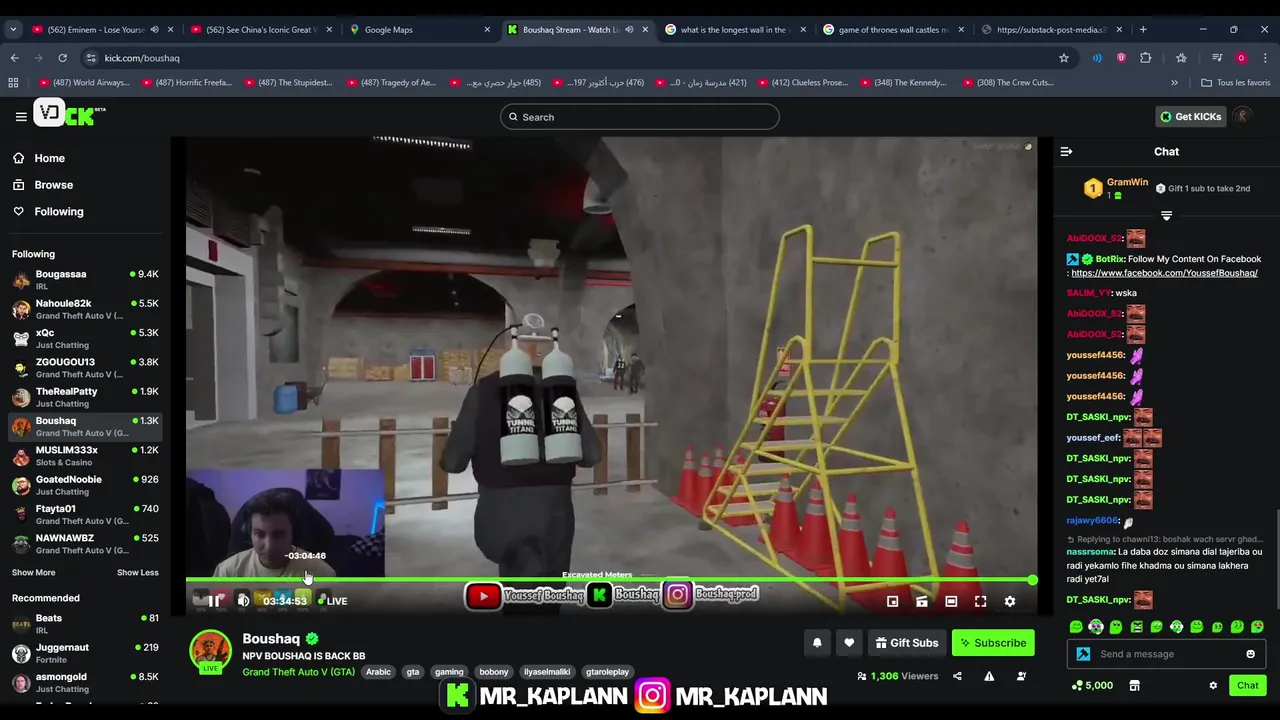Open Chrome media controls icon
Viewport: 1280px width, 720px height.
coord(1217,58)
